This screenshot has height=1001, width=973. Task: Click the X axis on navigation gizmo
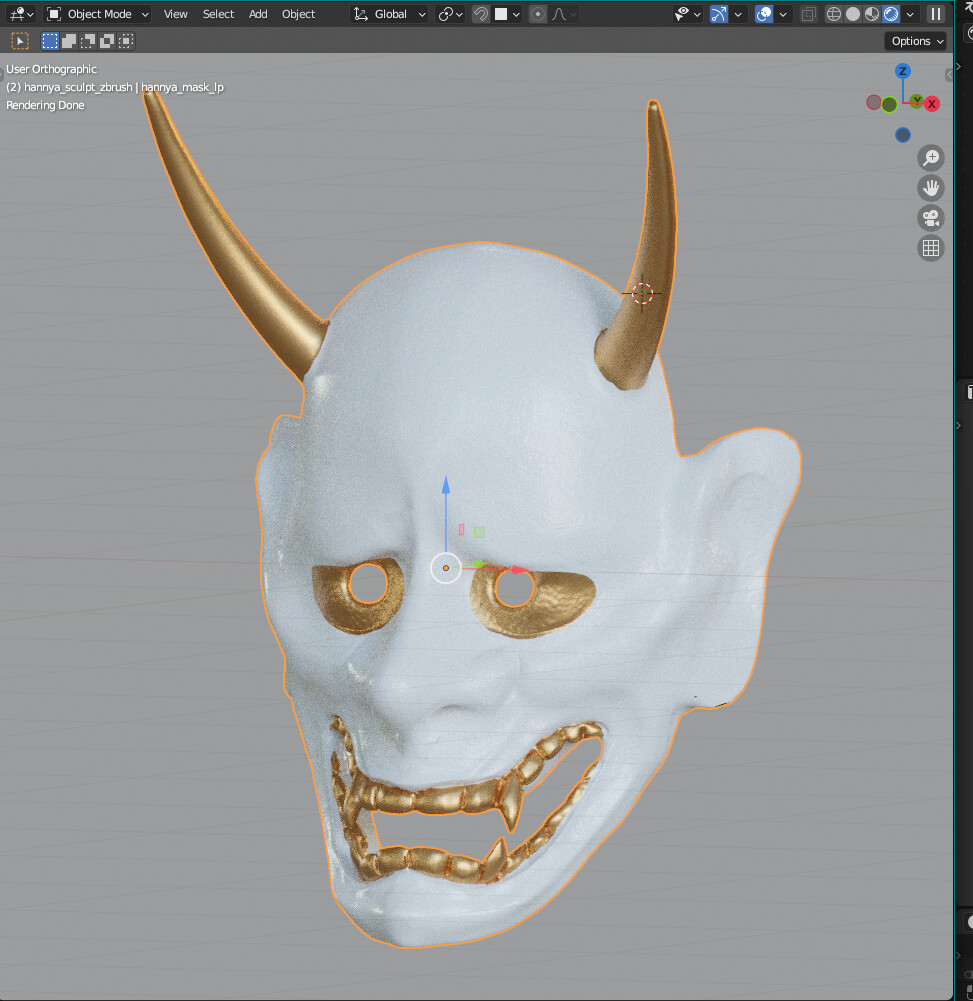pyautogui.click(x=932, y=103)
